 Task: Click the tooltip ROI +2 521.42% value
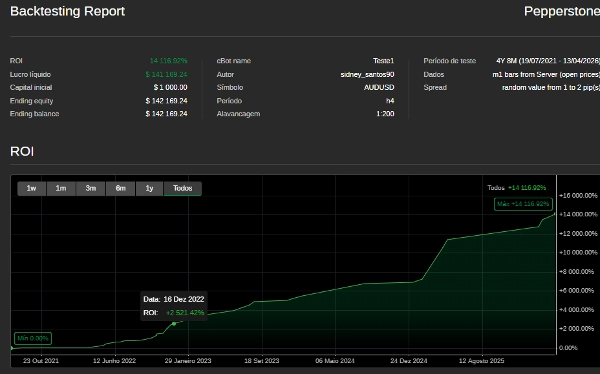185,313
